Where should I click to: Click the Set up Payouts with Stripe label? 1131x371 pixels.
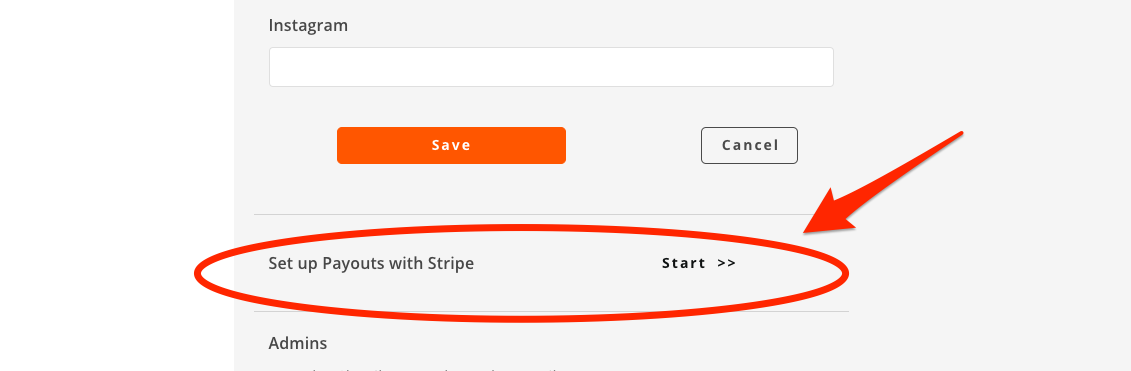coord(371,263)
